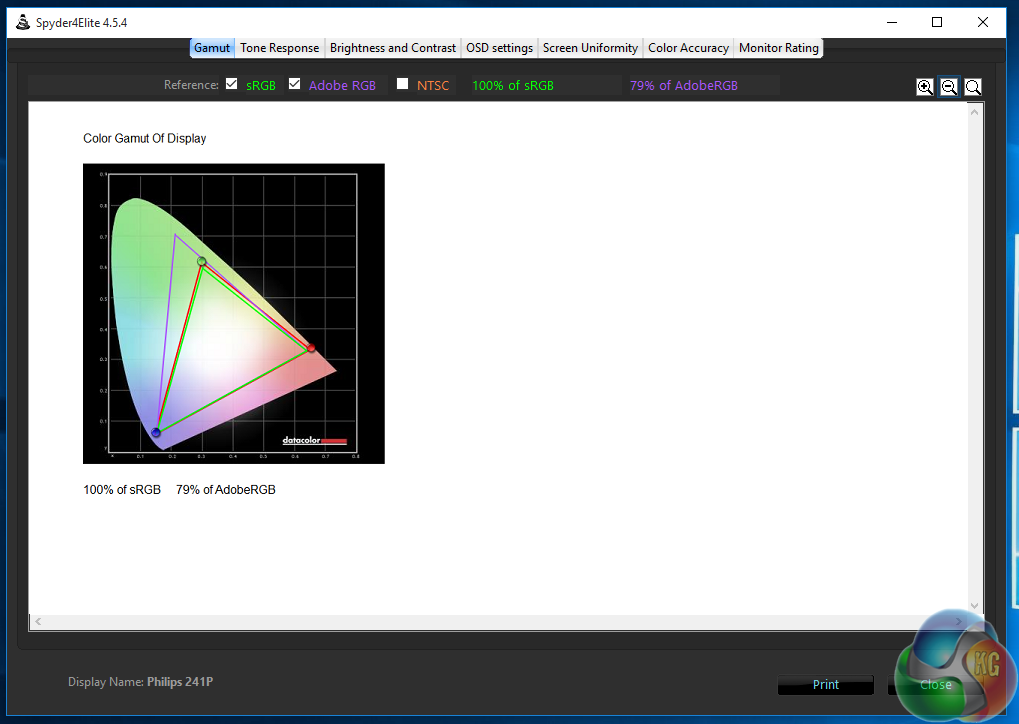Click the reset zoom magnifier icon
This screenshot has width=1019, height=724.
coord(973,87)
